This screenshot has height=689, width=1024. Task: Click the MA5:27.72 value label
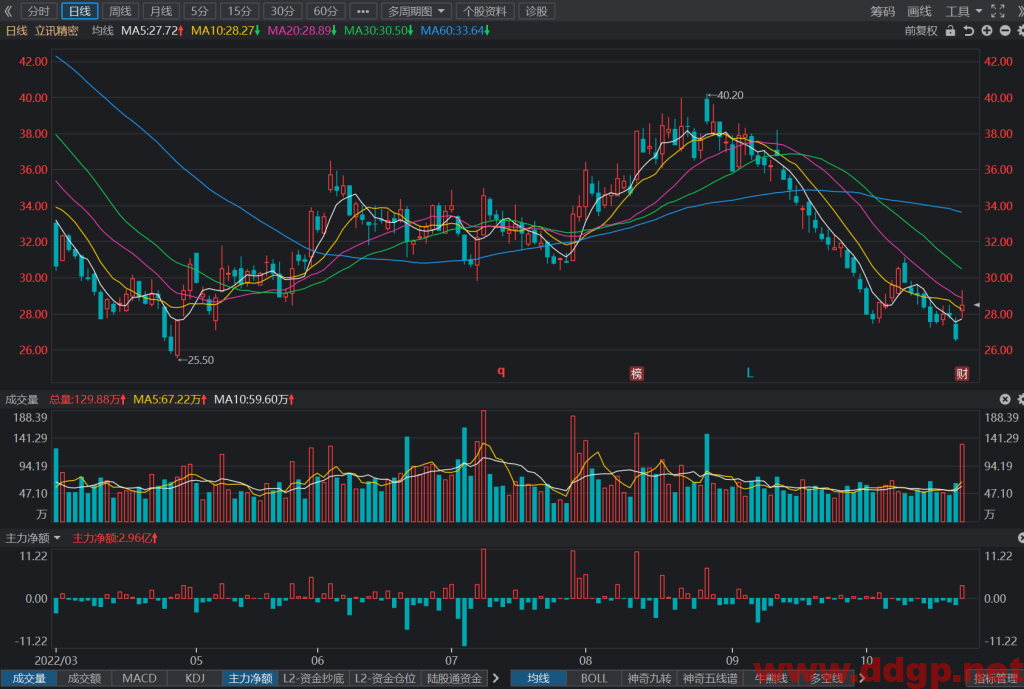[152, 31]
